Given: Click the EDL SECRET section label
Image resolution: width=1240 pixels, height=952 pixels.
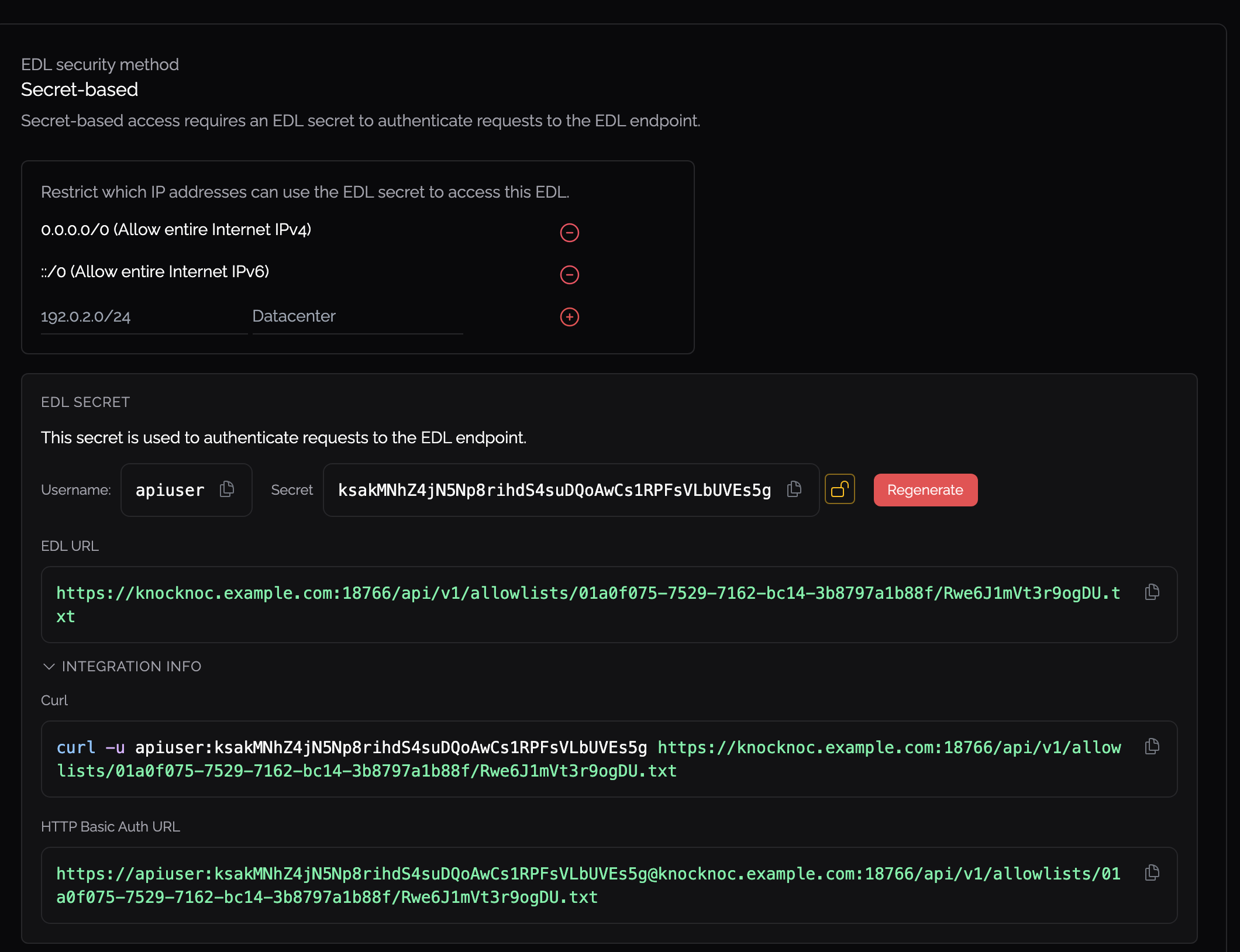Looking at the screenshot, I should coord(85,402).
